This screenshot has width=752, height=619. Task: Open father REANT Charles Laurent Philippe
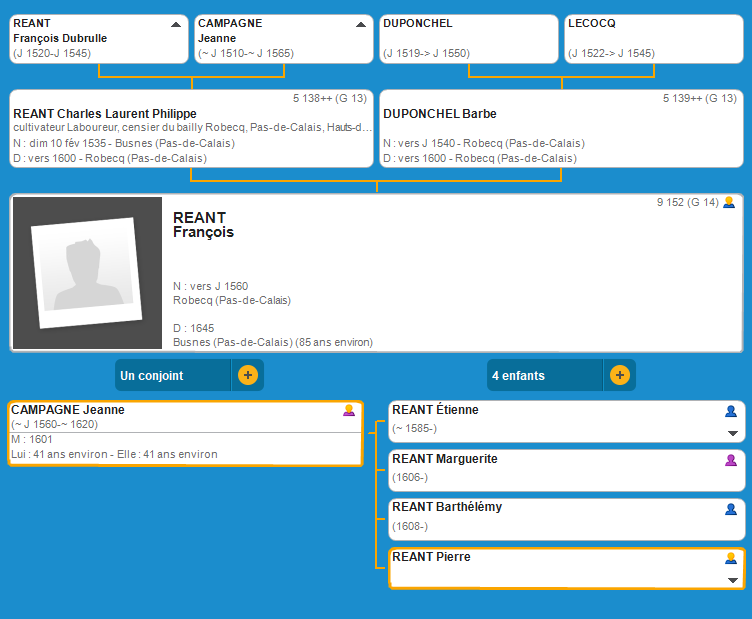[105, 114]
